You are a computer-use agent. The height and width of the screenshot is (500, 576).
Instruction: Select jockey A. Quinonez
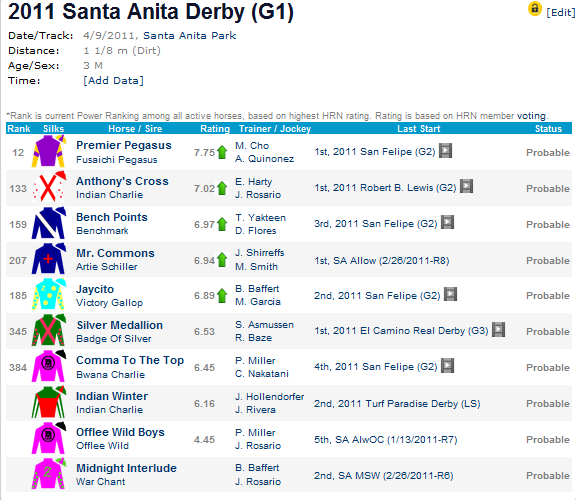tap(264, 159)
